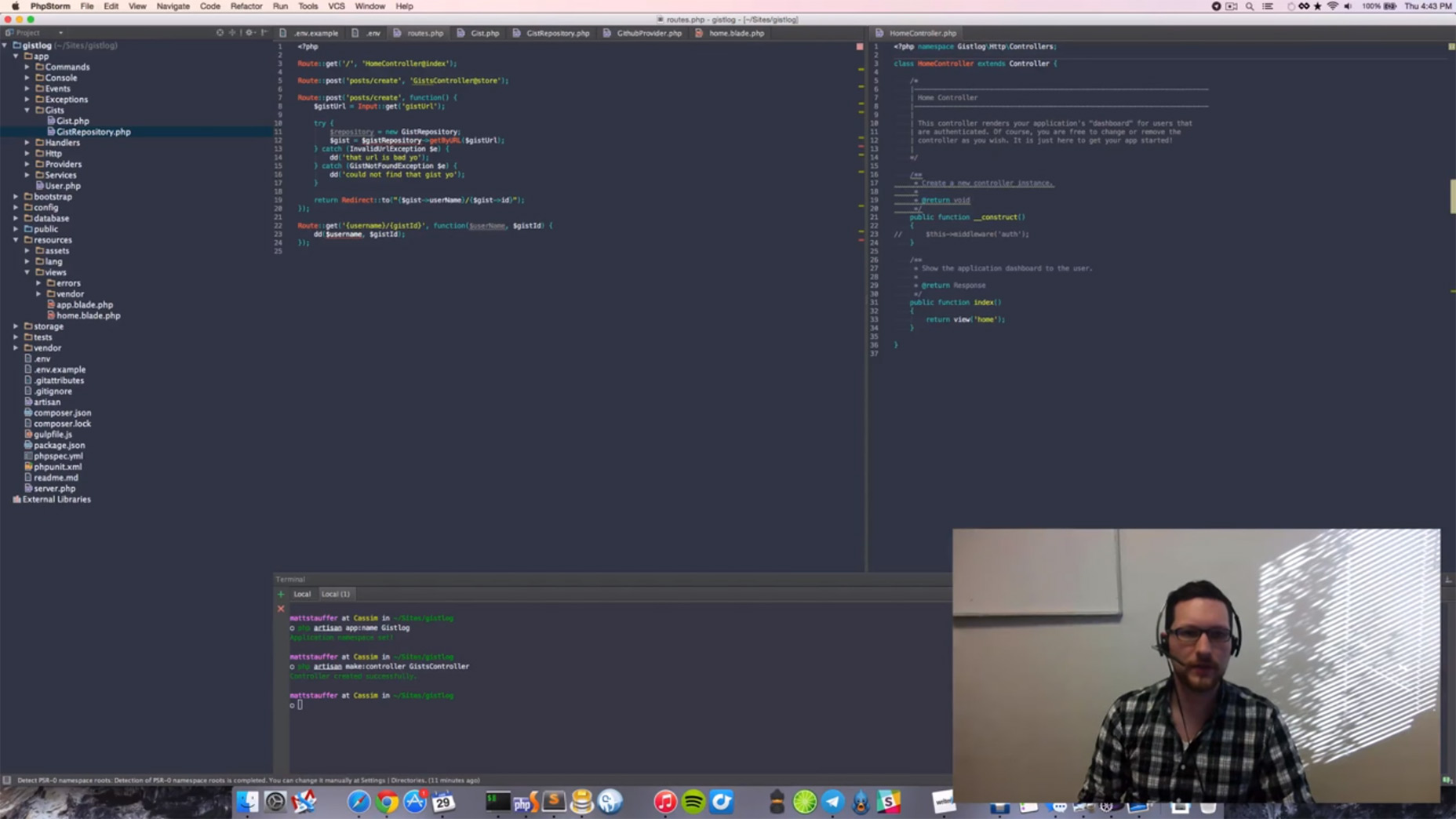Open Spotify from the Dock
The image size is (1456, 819).
(x=693, y=802)
